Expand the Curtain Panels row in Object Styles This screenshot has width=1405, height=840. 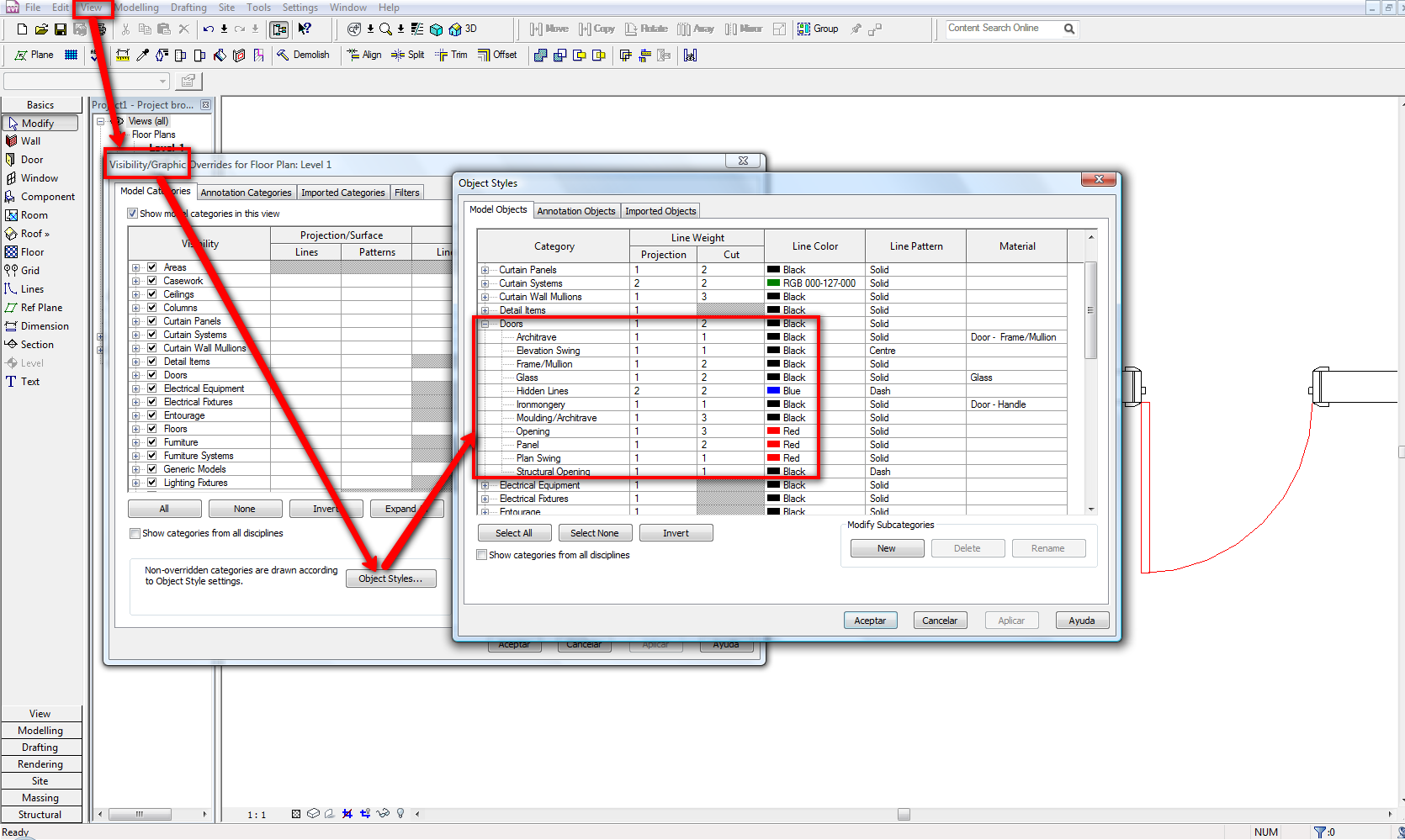[x=485, y=270]
